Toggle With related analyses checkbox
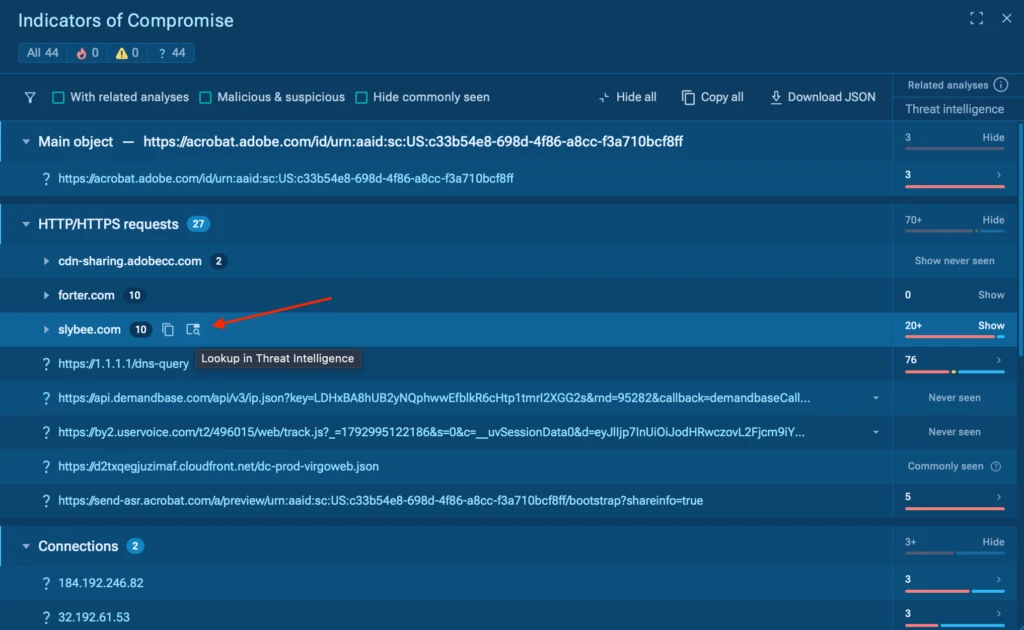Screen dimensions: 1024x630 pyautogui.click(x=58, y=97)
